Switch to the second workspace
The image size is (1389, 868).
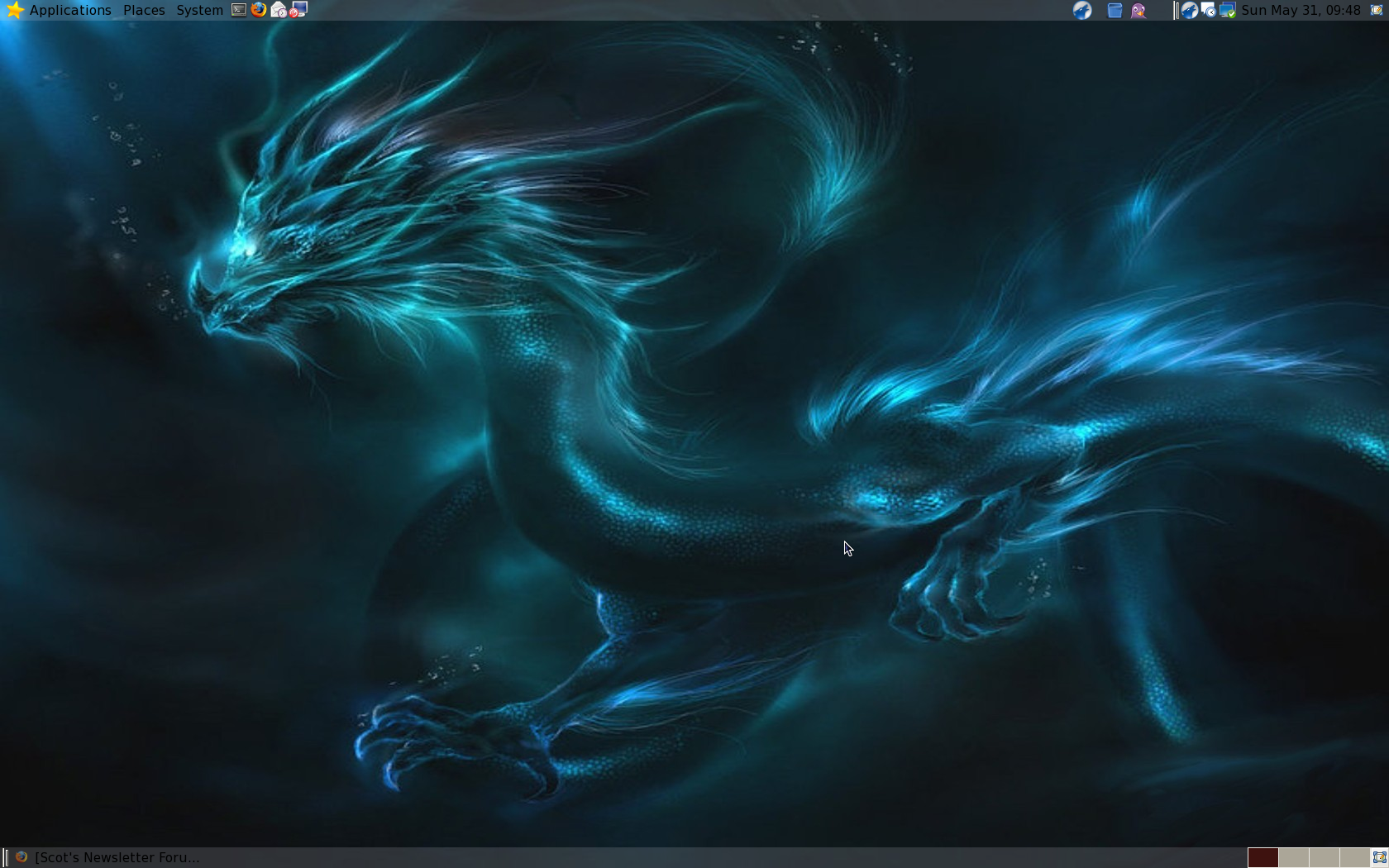click(1293, 857)
